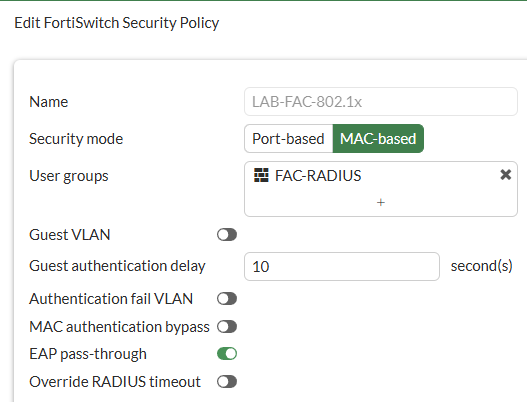Click the Edit FortiSwitch Security Policy heading
Viewport: 527px width, 402px height.
[x=117, y=23]
